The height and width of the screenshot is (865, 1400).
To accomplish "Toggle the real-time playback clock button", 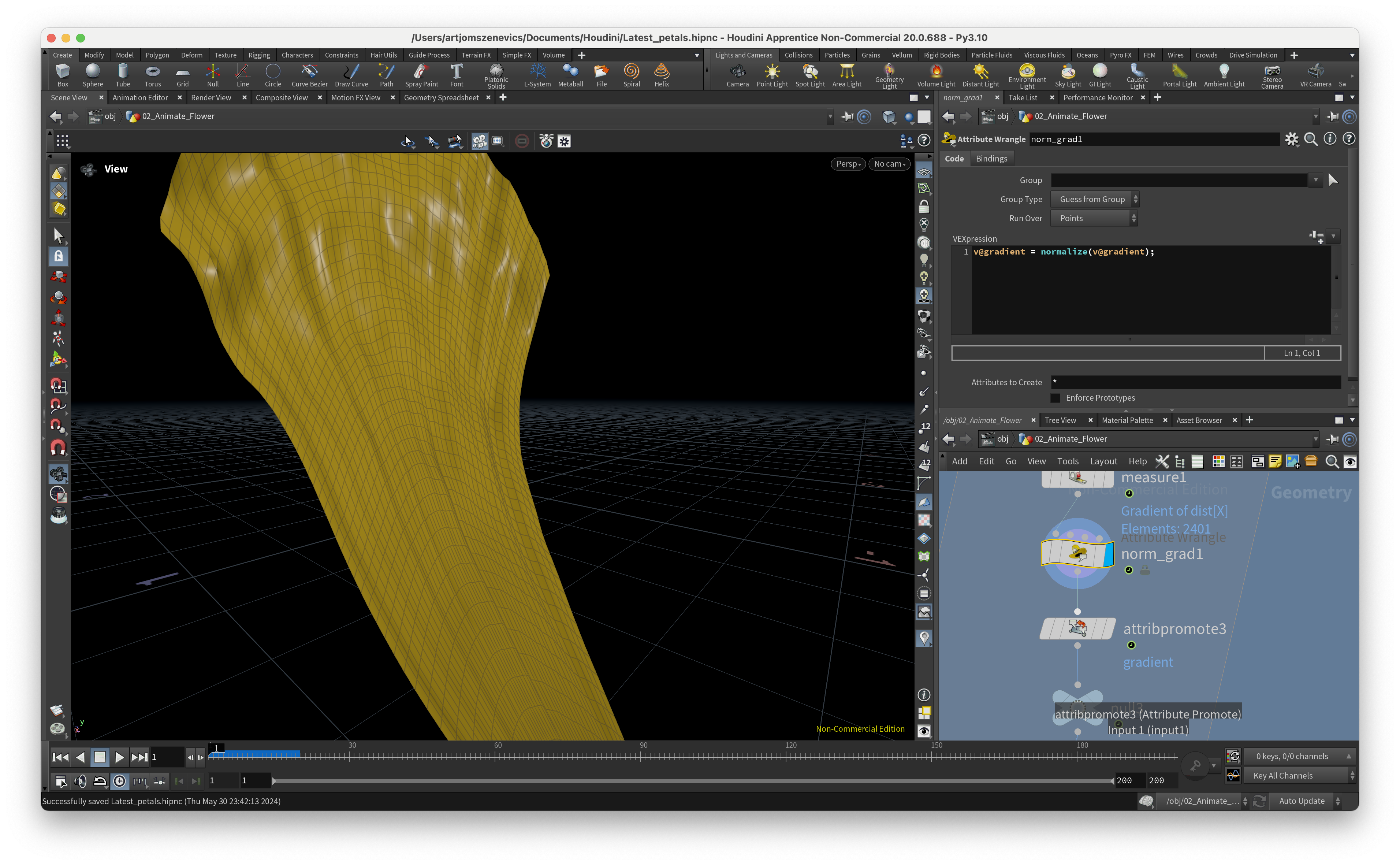I will coord(119,781).
